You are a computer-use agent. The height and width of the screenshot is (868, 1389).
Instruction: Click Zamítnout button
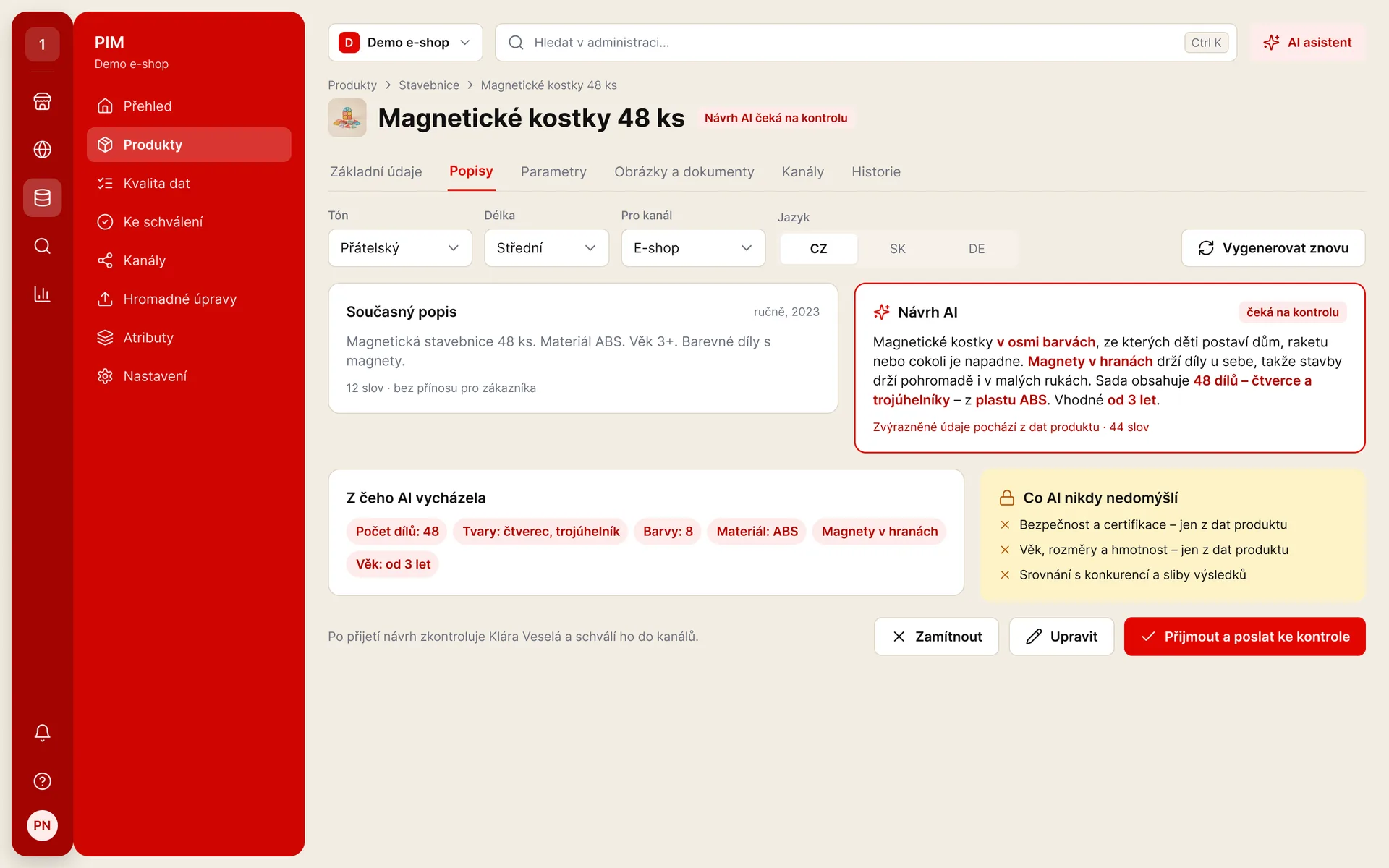(x=936, y=637)
